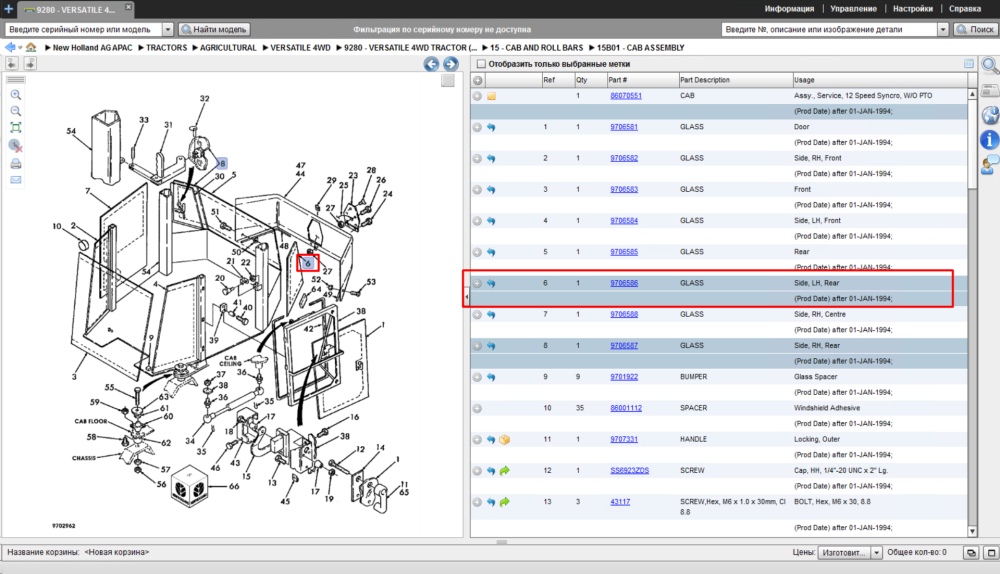Go to next diagram page arrow
This screenshot has width=1000, height=574.
[451, 64]
